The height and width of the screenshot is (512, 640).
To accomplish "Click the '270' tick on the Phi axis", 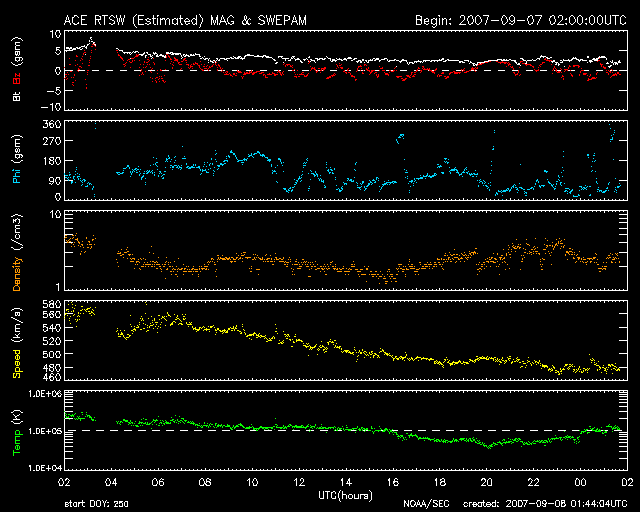I will point(52,141).
